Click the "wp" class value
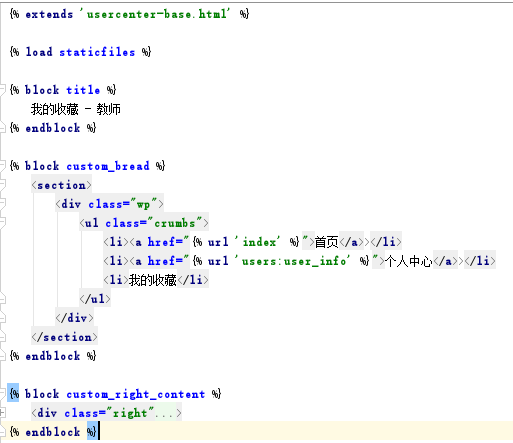 coord(144,204)
